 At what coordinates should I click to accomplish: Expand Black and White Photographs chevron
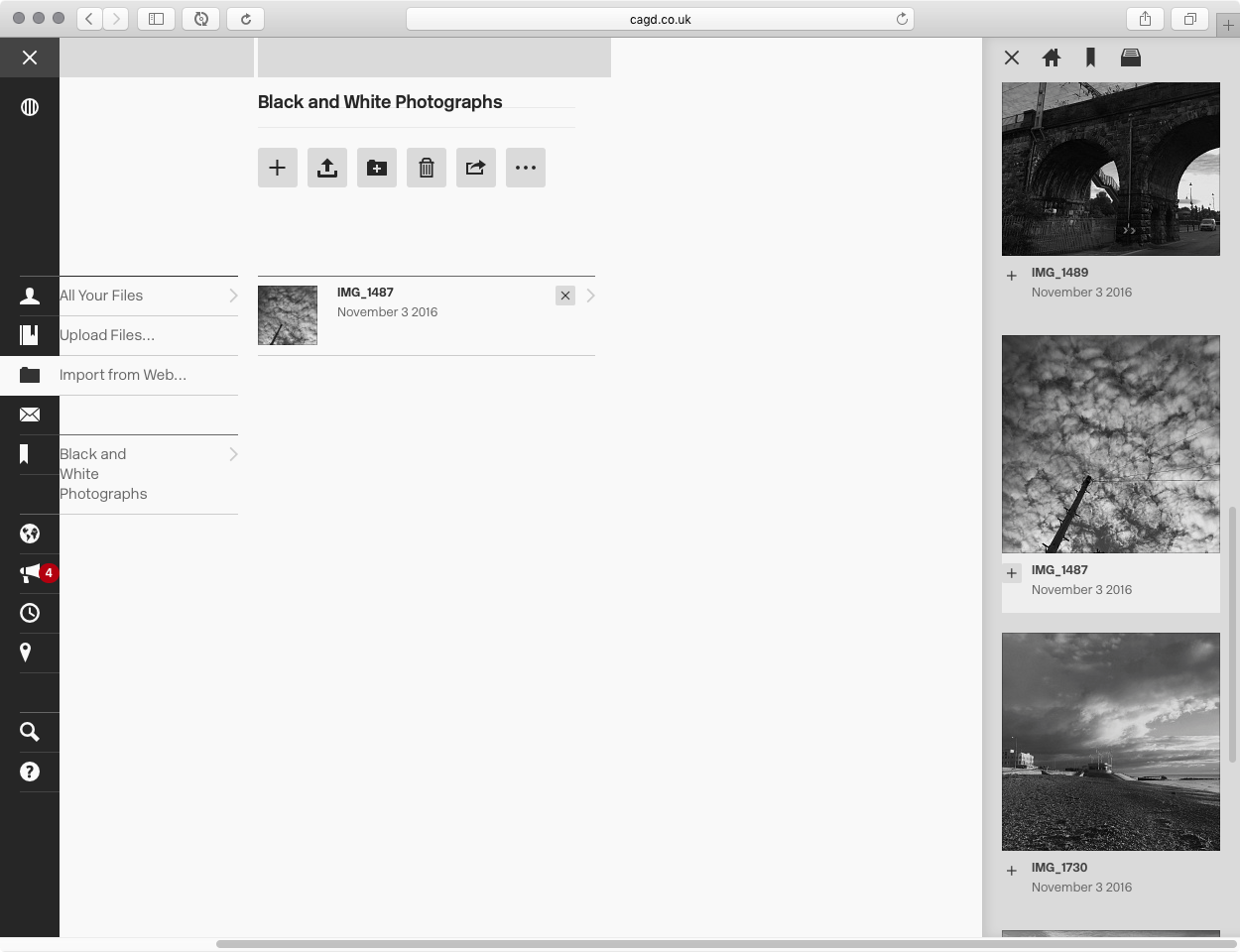point(234,454)
